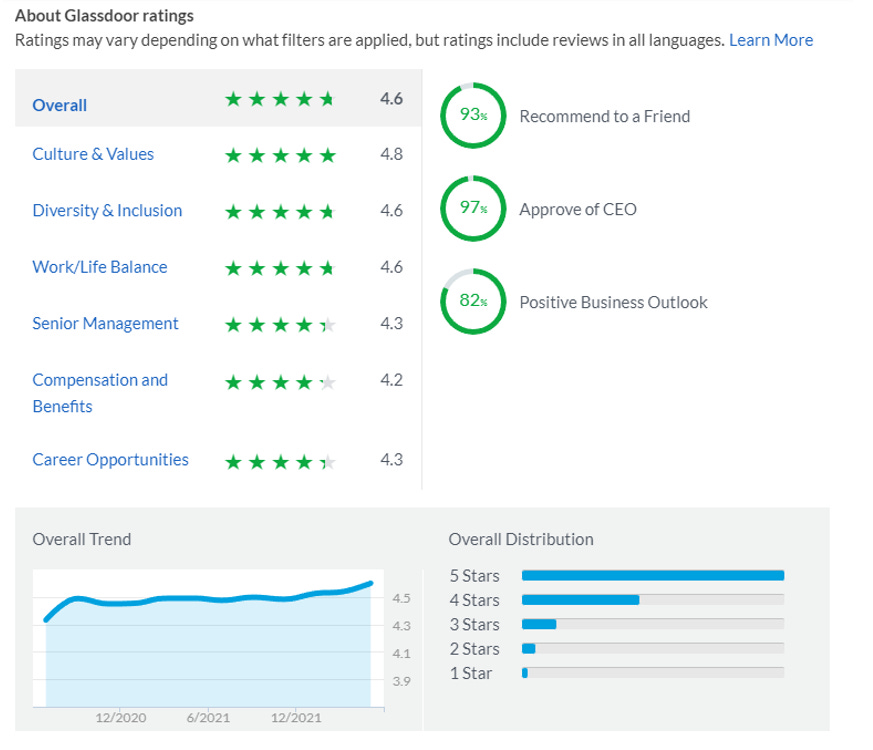Click the Approve of CEO text
The width and height of the screenshot is (873, 750).
[x=578, y=209]
